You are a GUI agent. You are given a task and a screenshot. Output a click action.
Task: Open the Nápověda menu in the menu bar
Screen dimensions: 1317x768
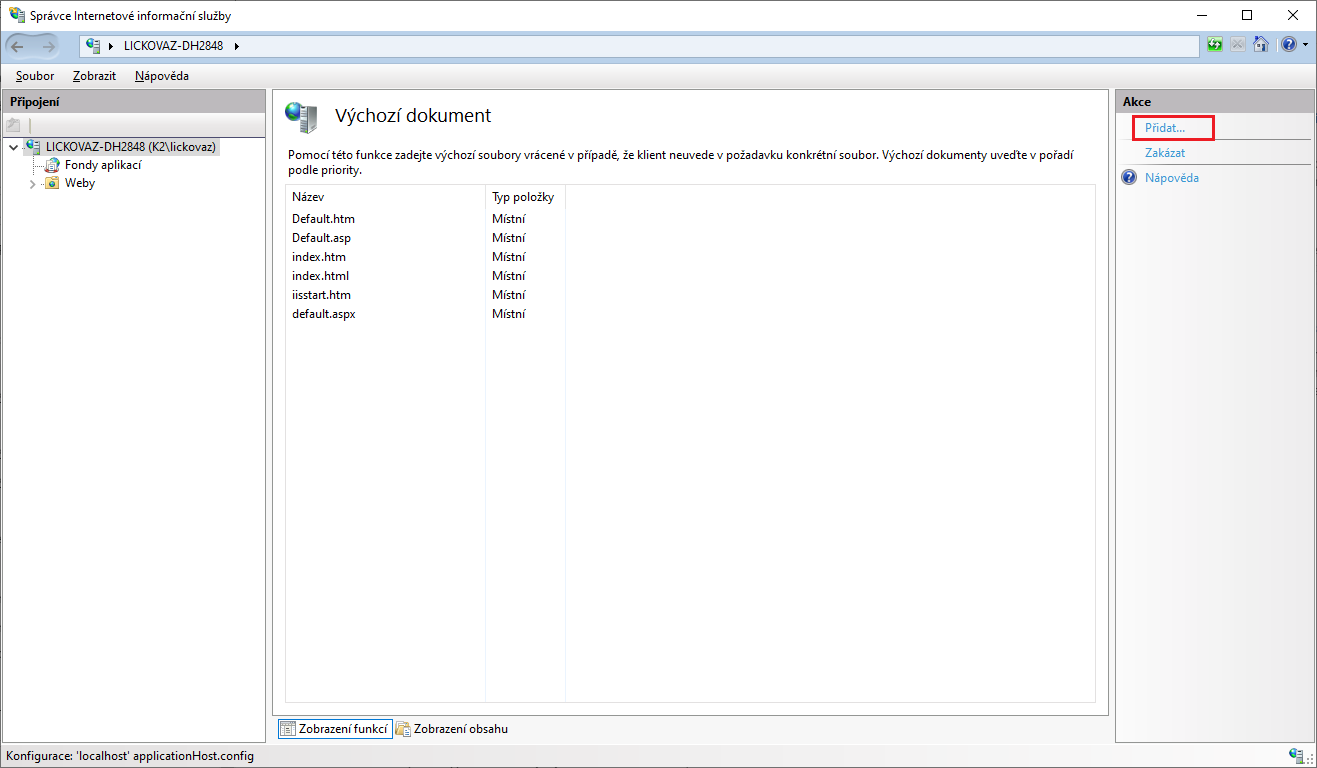coord(162,76)
